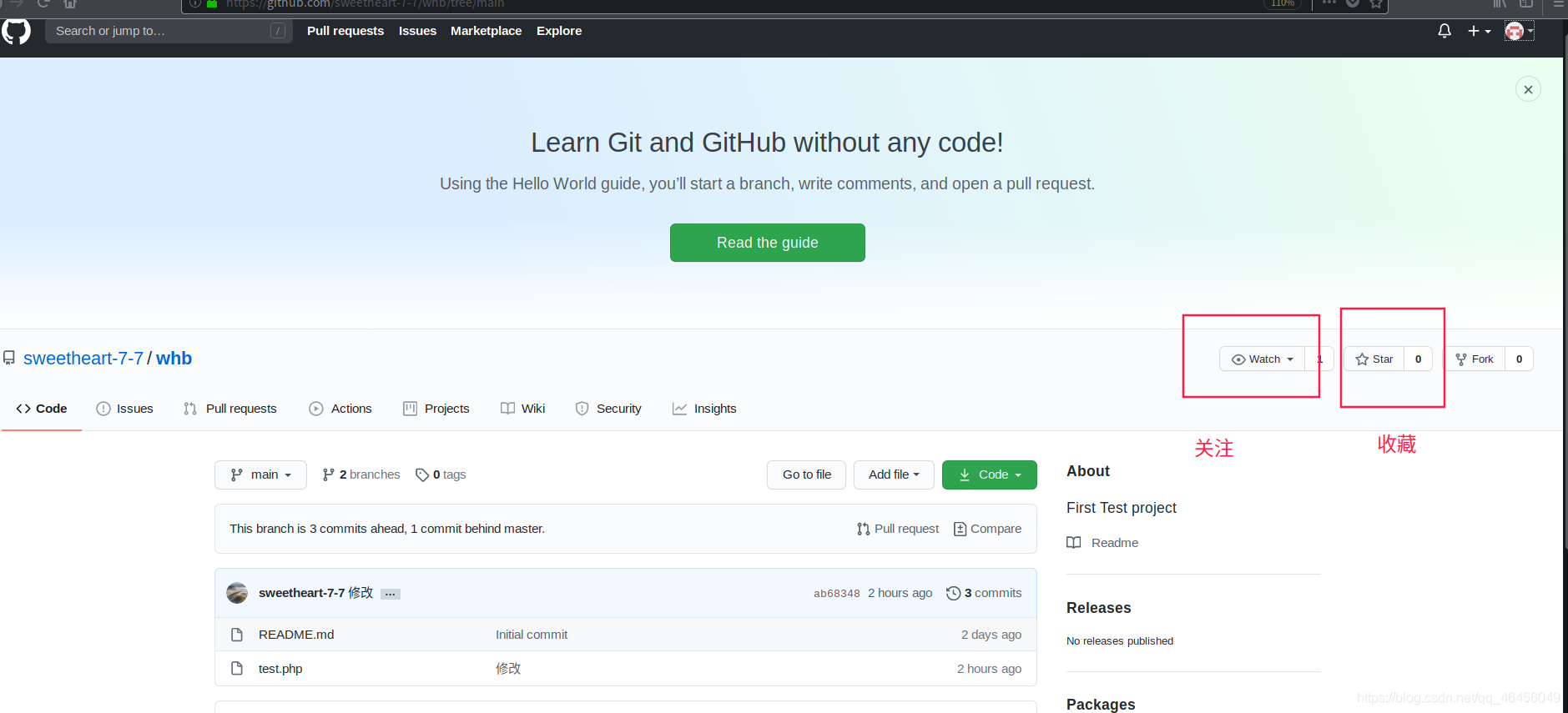This screenshot has width=1568, height=713.
Task: Click the First Test project description
Action: click(x=1122, y=508)
